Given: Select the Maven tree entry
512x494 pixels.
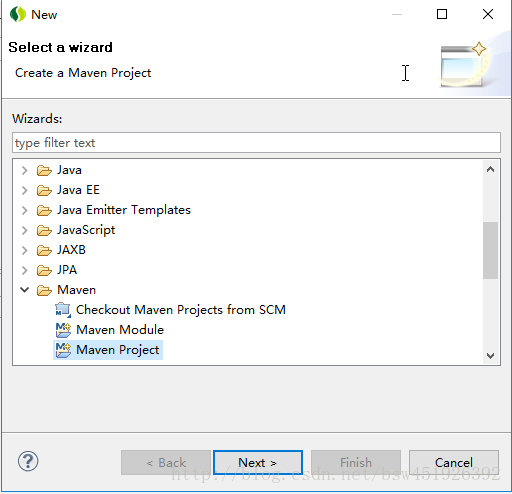Looking at the screenshot, I should coord(77,290).
